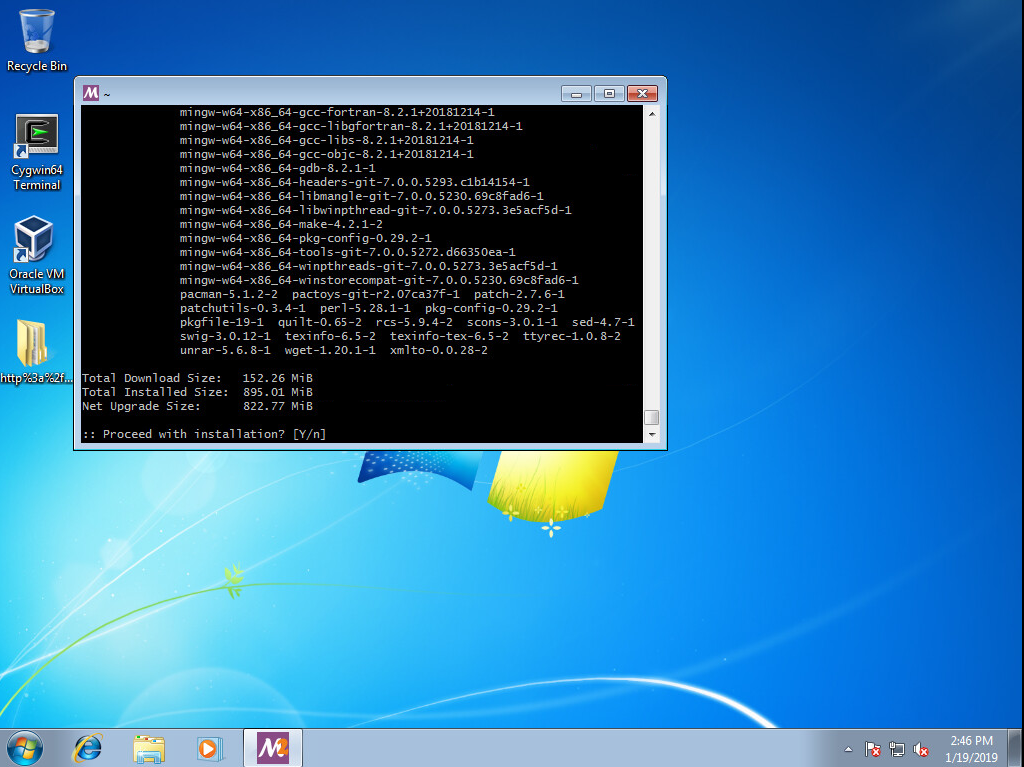Open Windows Media Player from the taskbar
1024x767 pixels.
[209, 747]
